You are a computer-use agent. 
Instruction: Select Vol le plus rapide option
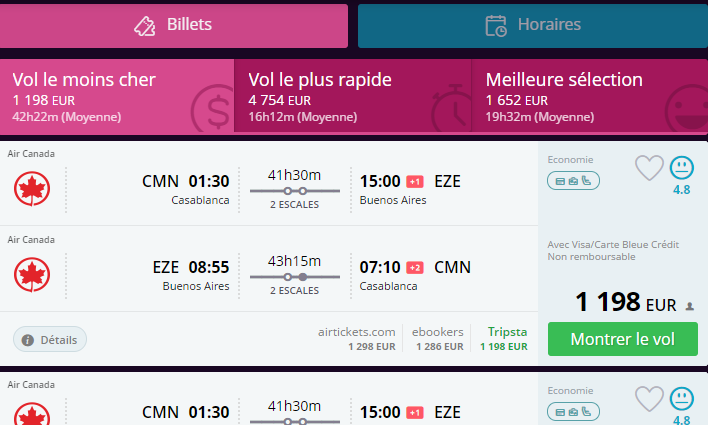(x=353, y=97)
